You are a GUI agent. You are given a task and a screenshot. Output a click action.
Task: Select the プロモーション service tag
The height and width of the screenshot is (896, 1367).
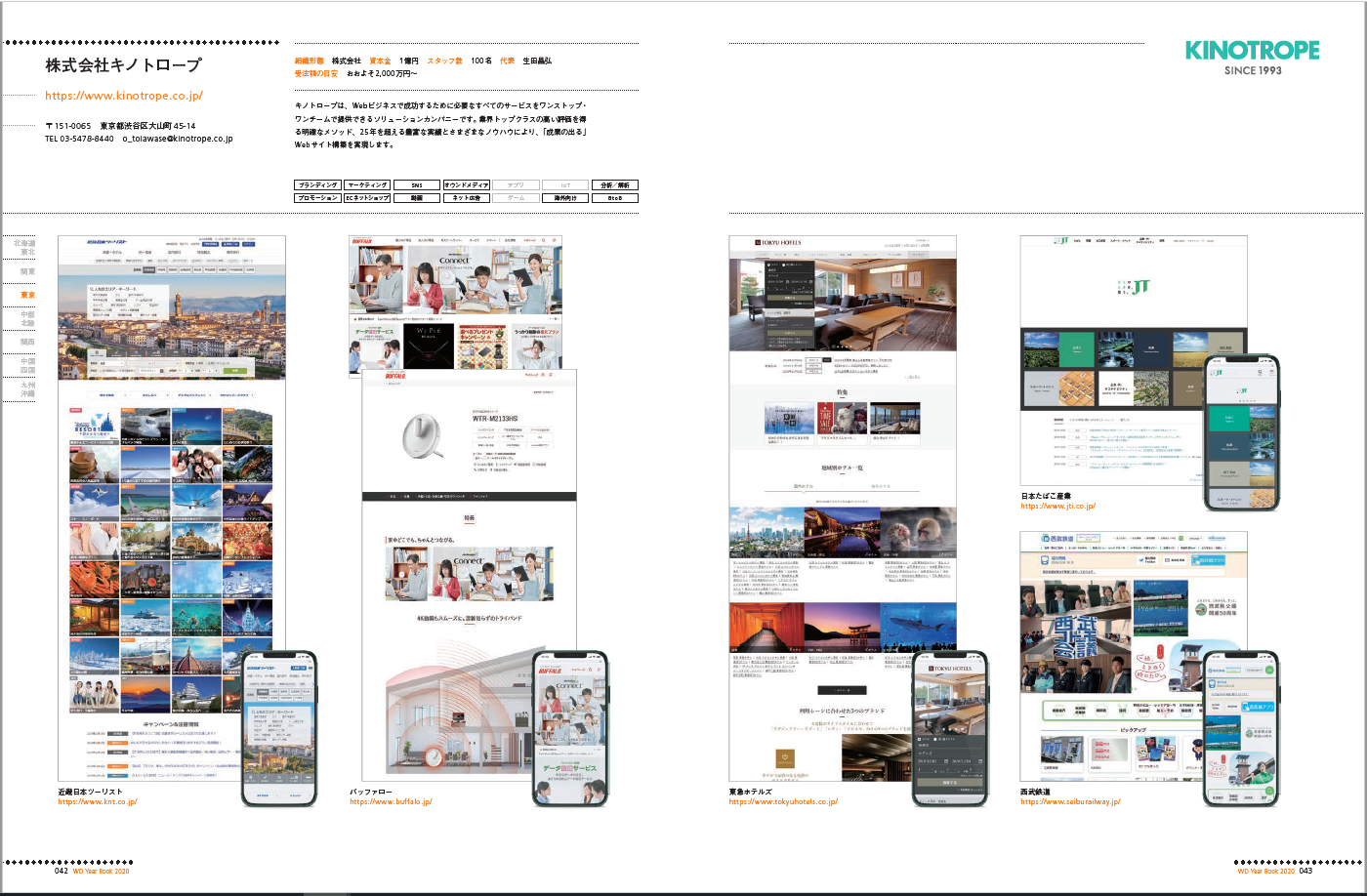click(x=317, y=197)
